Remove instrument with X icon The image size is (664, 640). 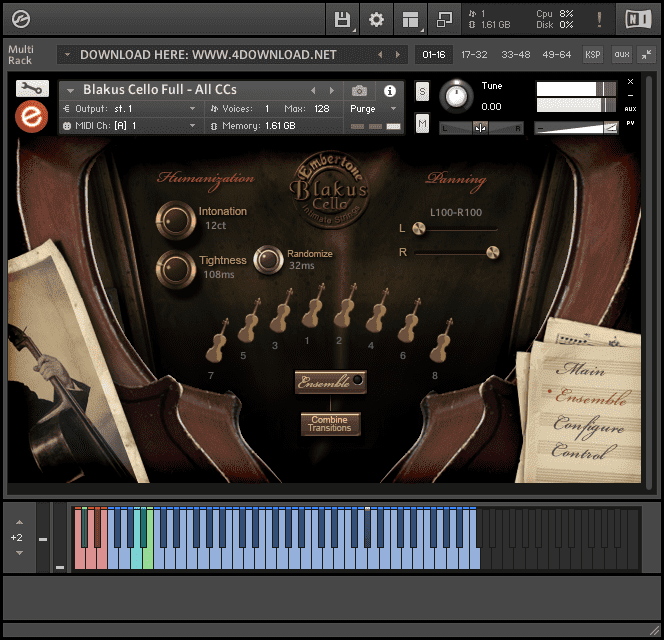630,81
